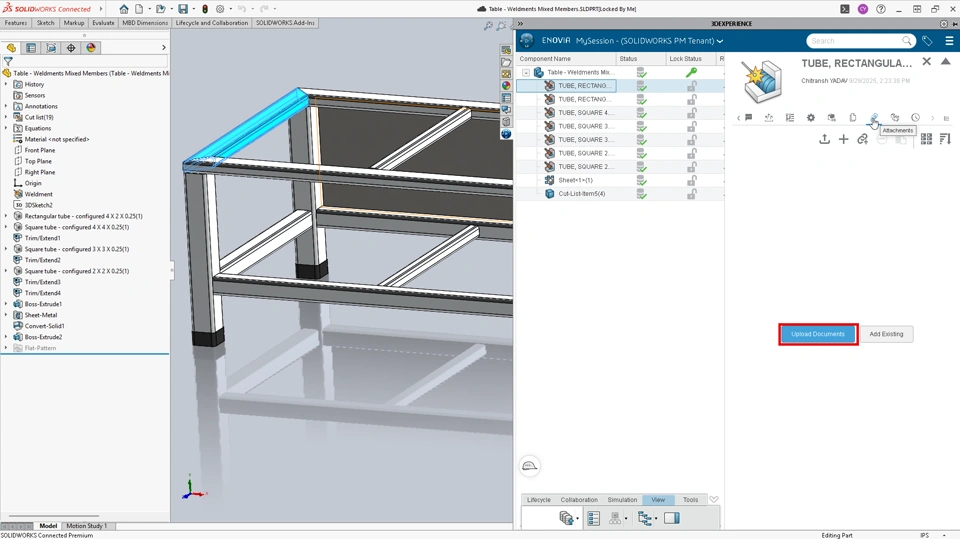Click the Attachments paperclip icon
The image size is (960, 539).
874,118
